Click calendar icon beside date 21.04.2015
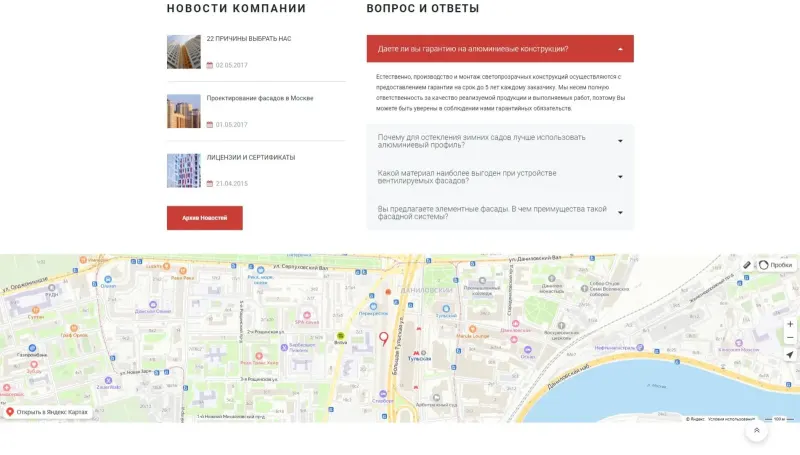Image resolution: width=800 pixels, height=455 pixels. [x=210, y=184]
